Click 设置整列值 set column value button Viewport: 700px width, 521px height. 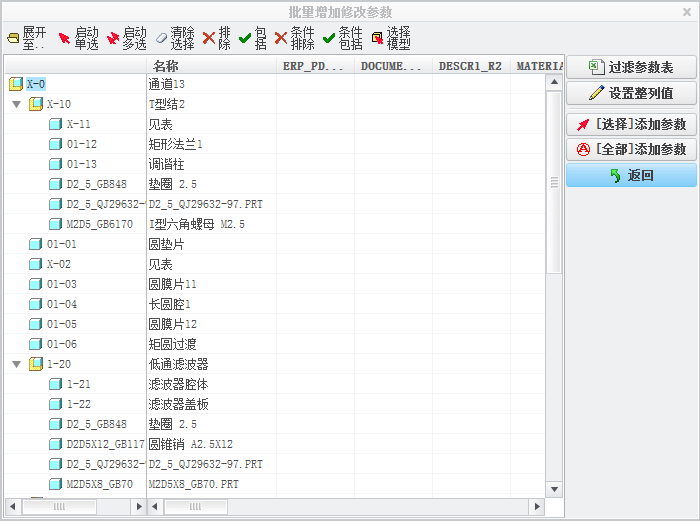[631, 93]
